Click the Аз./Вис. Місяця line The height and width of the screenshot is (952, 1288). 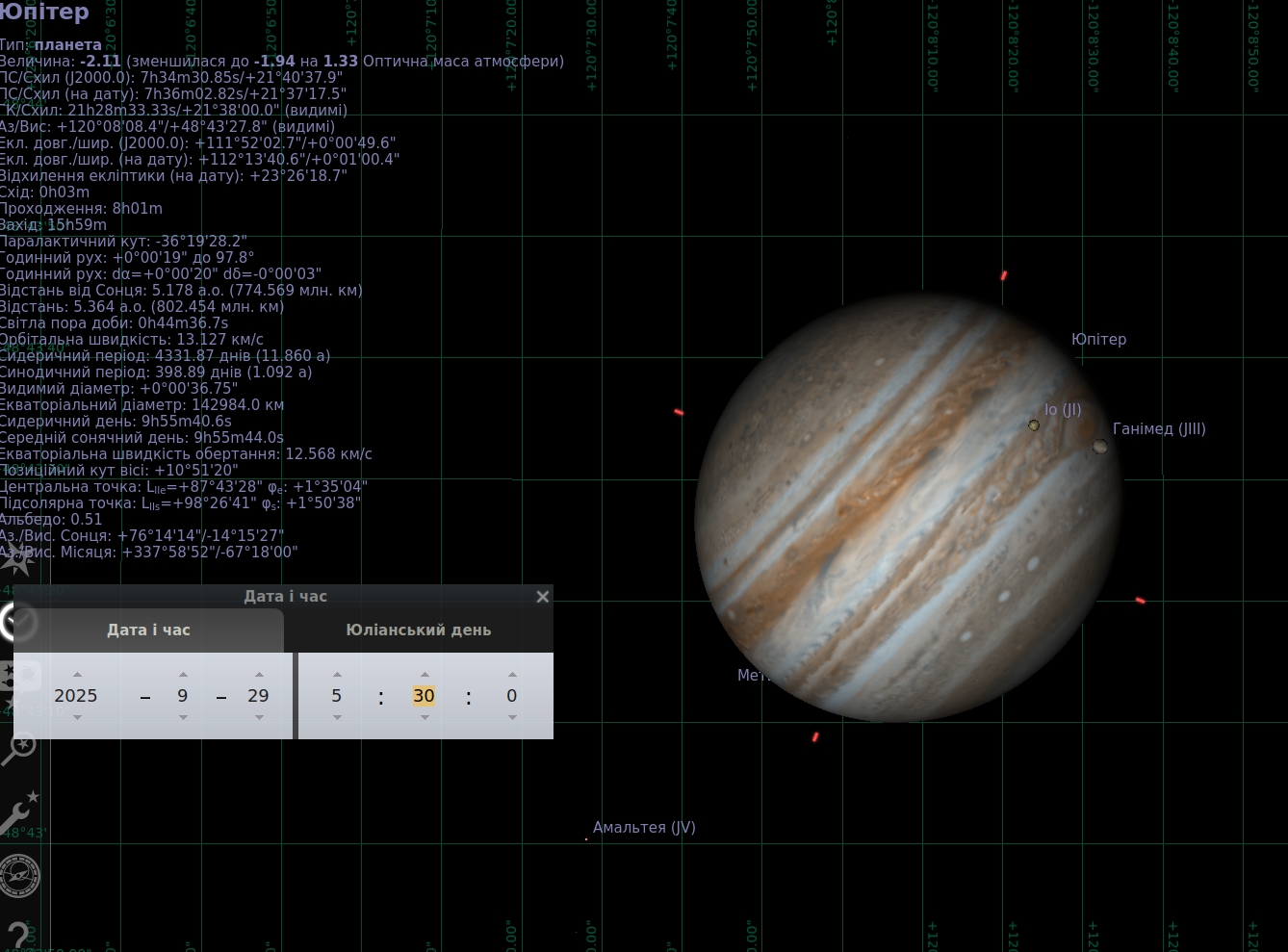click(149, 553)
